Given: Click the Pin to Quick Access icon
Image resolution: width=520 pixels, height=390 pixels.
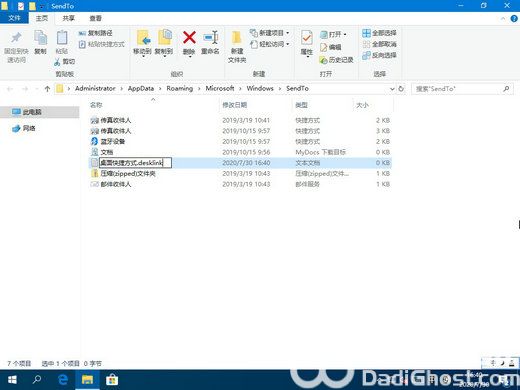Looking at the screenshot, I should [16, 37].
